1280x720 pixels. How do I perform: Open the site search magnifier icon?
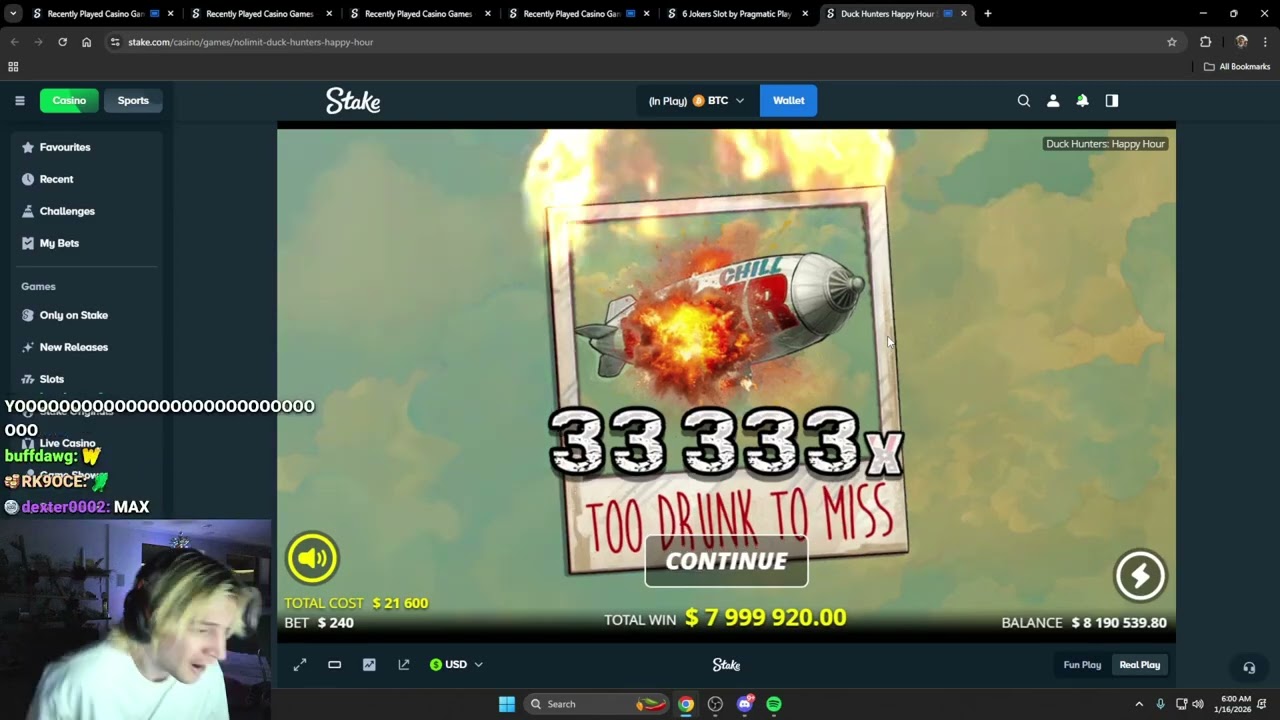(x=1023, y=100)
